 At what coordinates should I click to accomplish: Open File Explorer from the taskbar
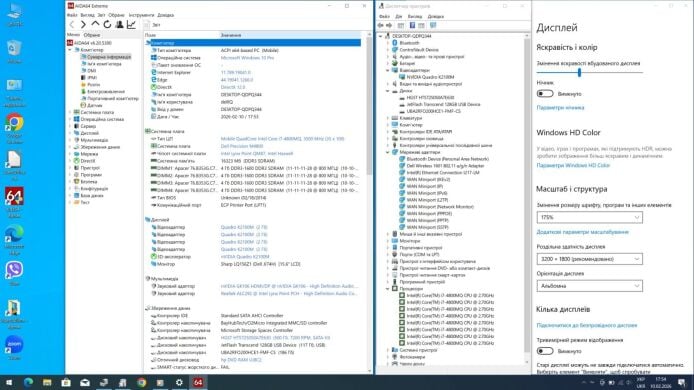(47, 382)
